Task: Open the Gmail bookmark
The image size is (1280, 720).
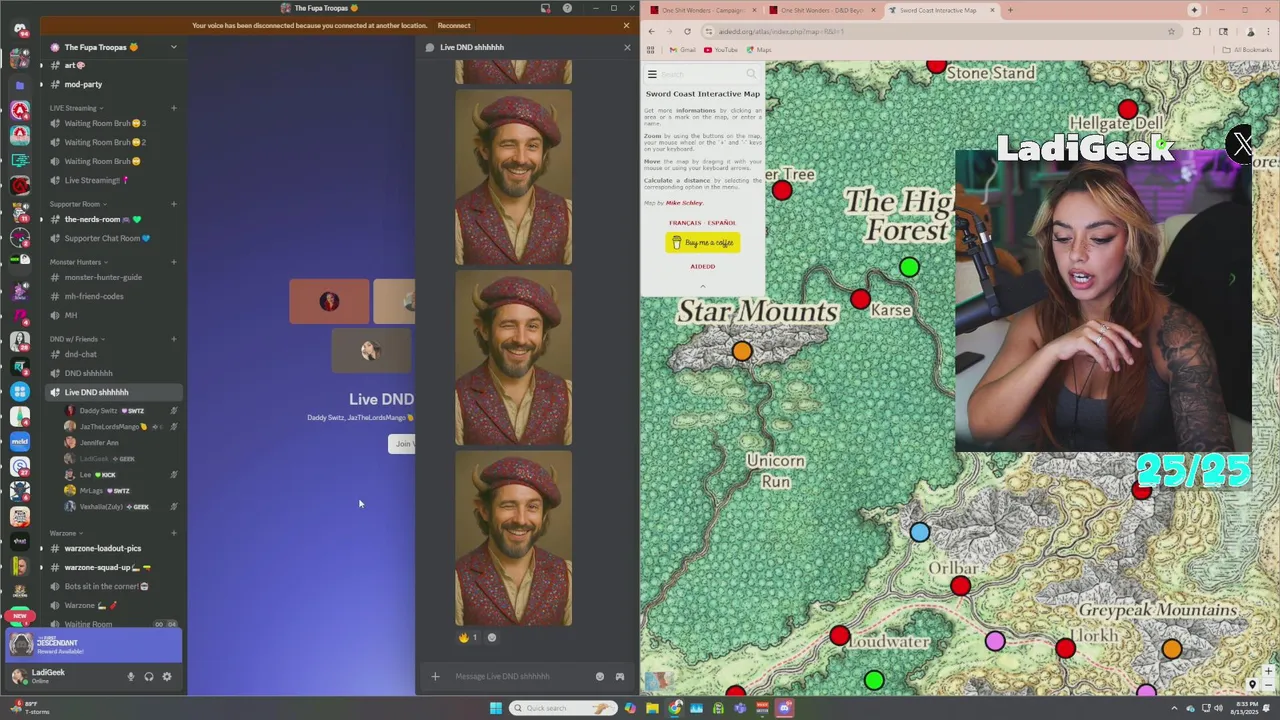Action: pyautogui.click(x=683, y=50)
